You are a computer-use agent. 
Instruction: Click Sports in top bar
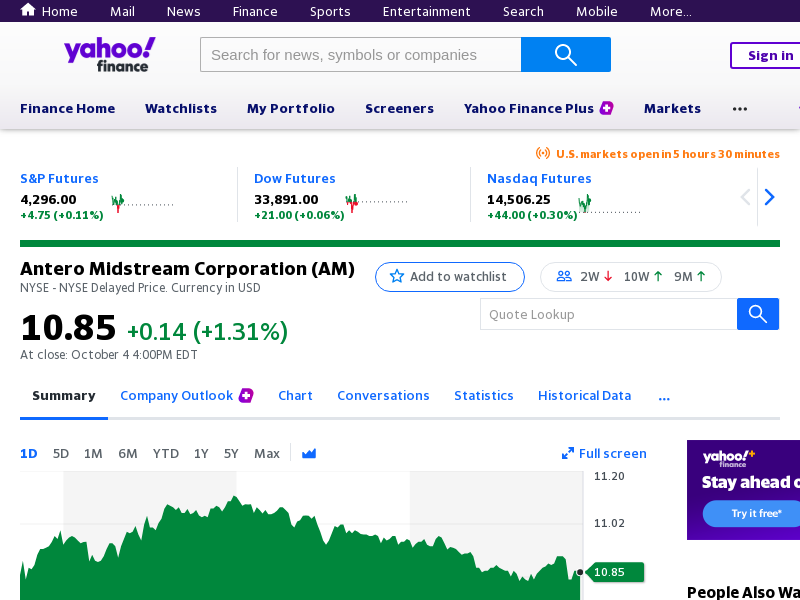(x=330, y=11)
